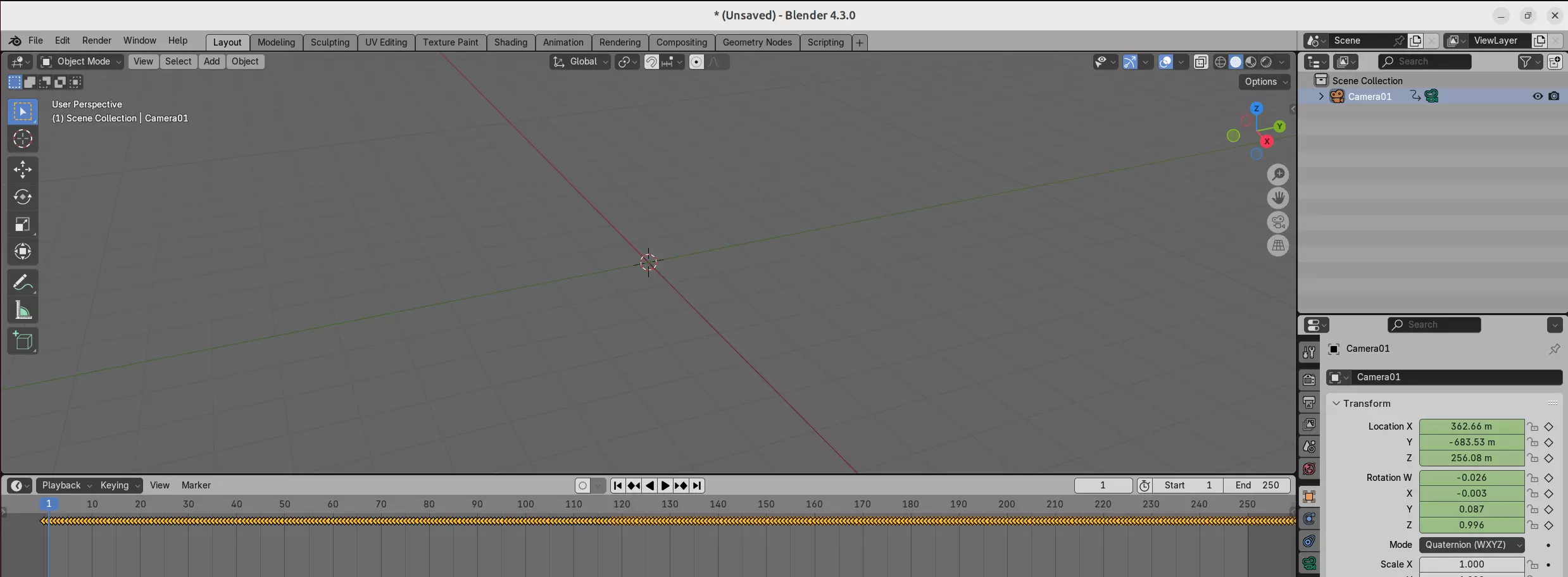Pin the Camera01 properties panel
The image size is (1568, 577).
(x=1554, y=349)
